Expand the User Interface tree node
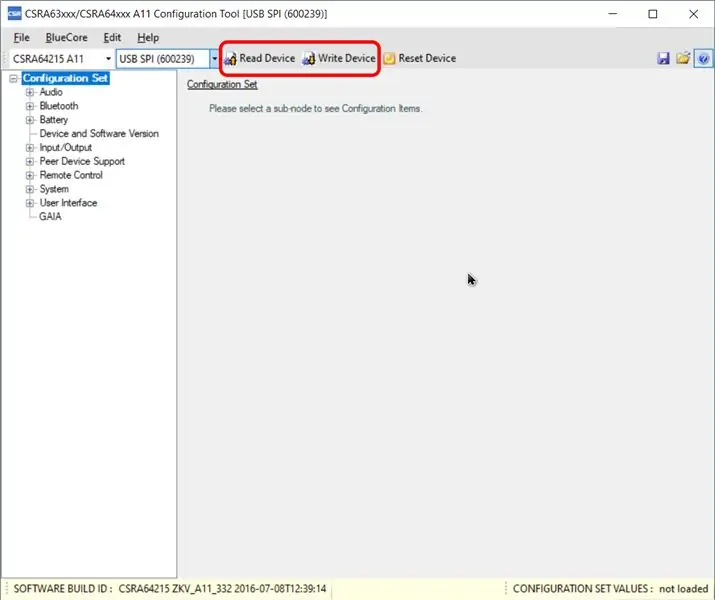Screen dimensions: 715x600 [30, 203]
